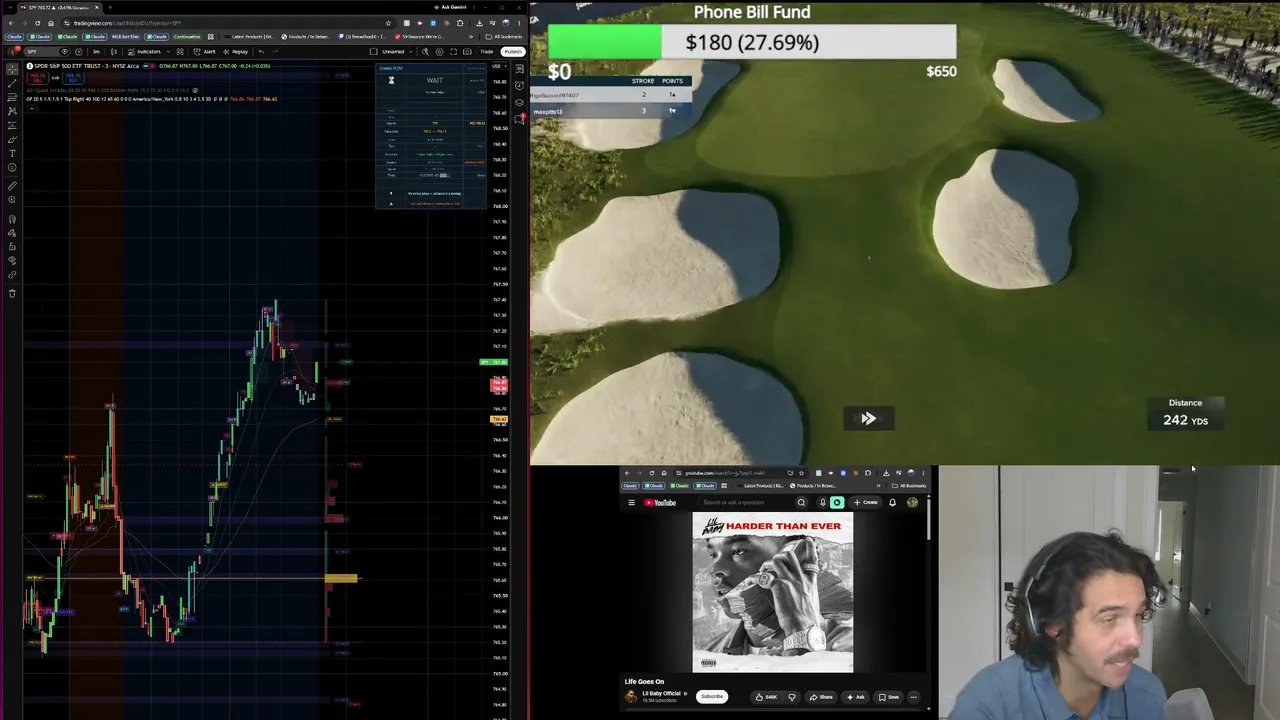
Task: Toggle hide all drawings eye tool
Action: click(x=12, y=261)
